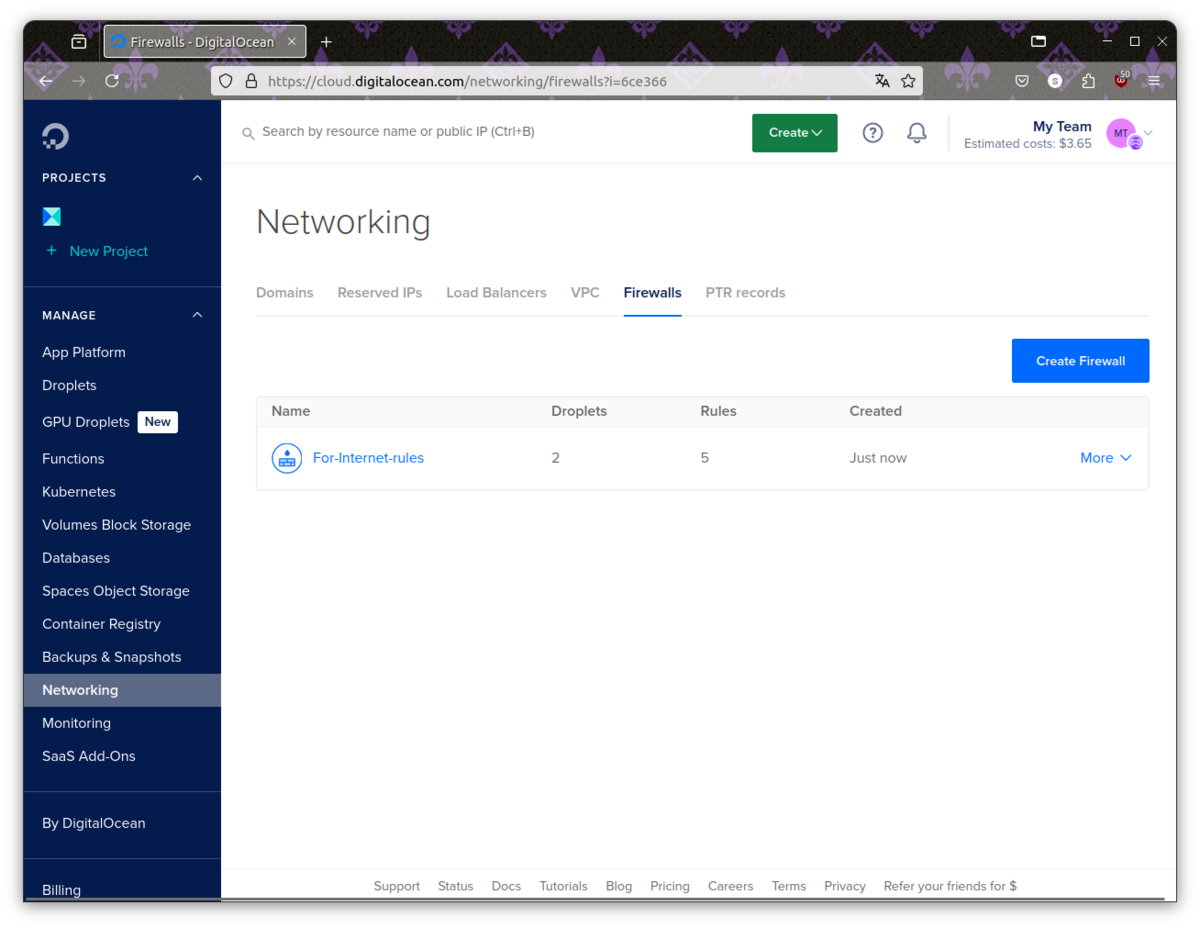
Task: Click the Status footer link
Action: point(455,886)
